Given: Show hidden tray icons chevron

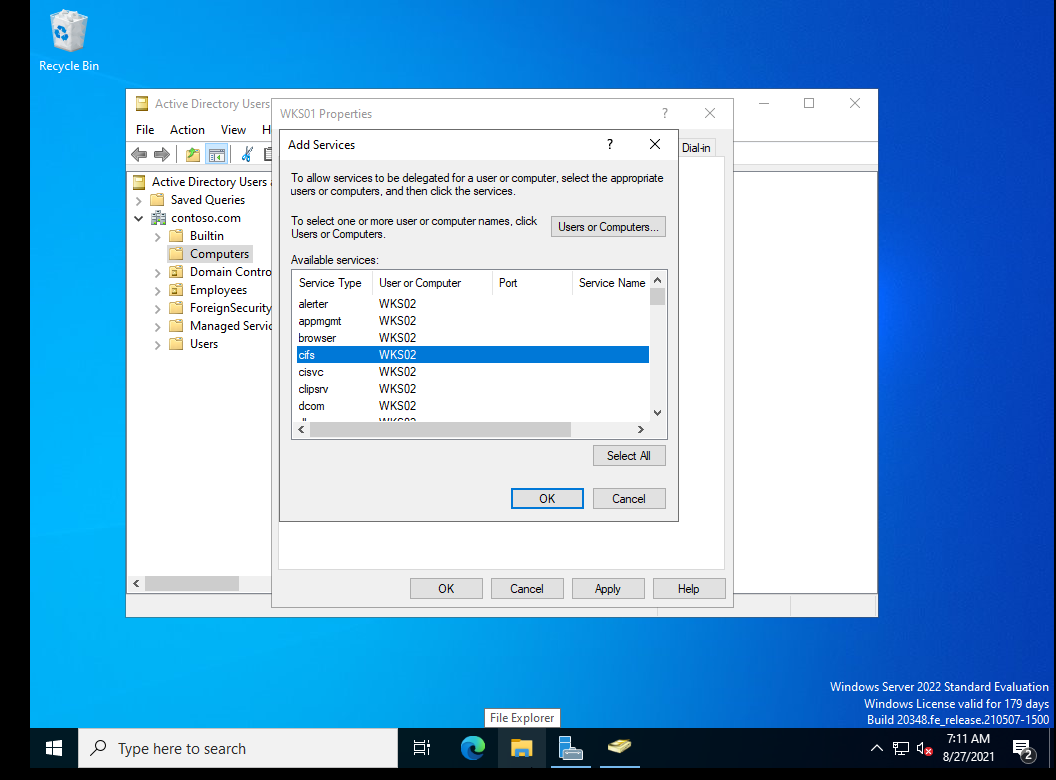Looking at the screenshot, I should [877, 748].
